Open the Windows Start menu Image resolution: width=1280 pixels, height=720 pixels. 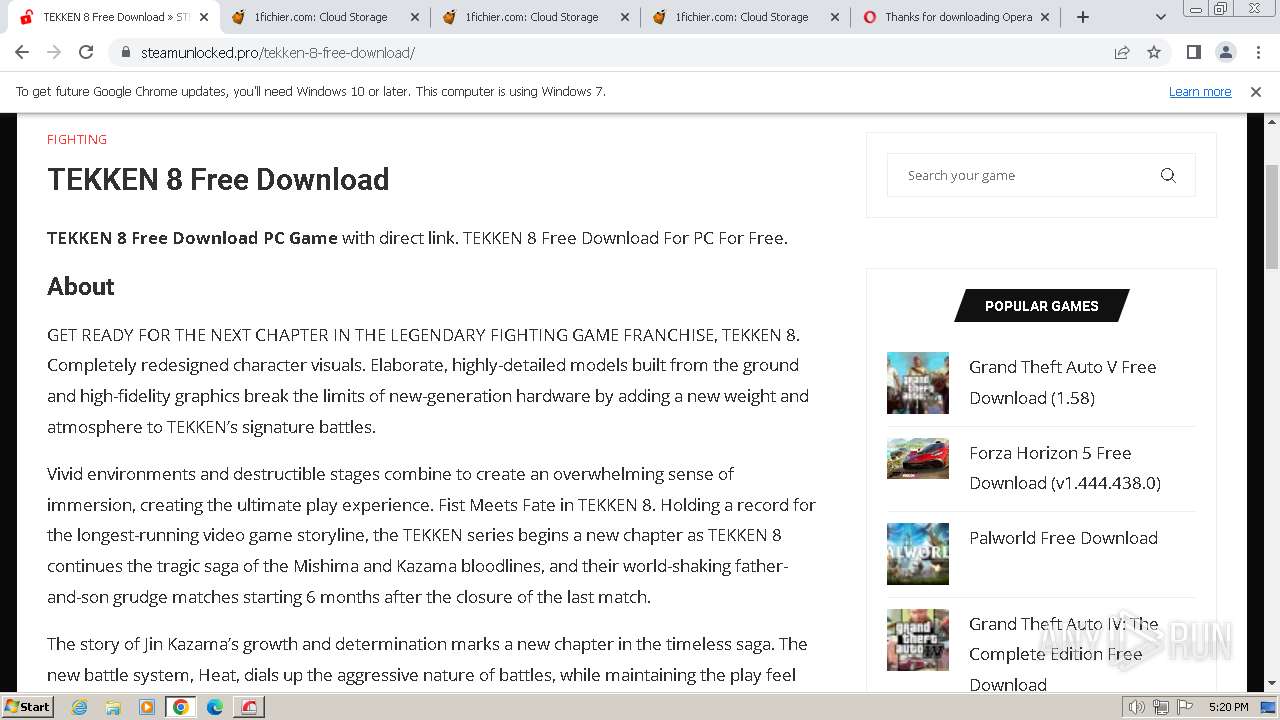click(27, 706)
